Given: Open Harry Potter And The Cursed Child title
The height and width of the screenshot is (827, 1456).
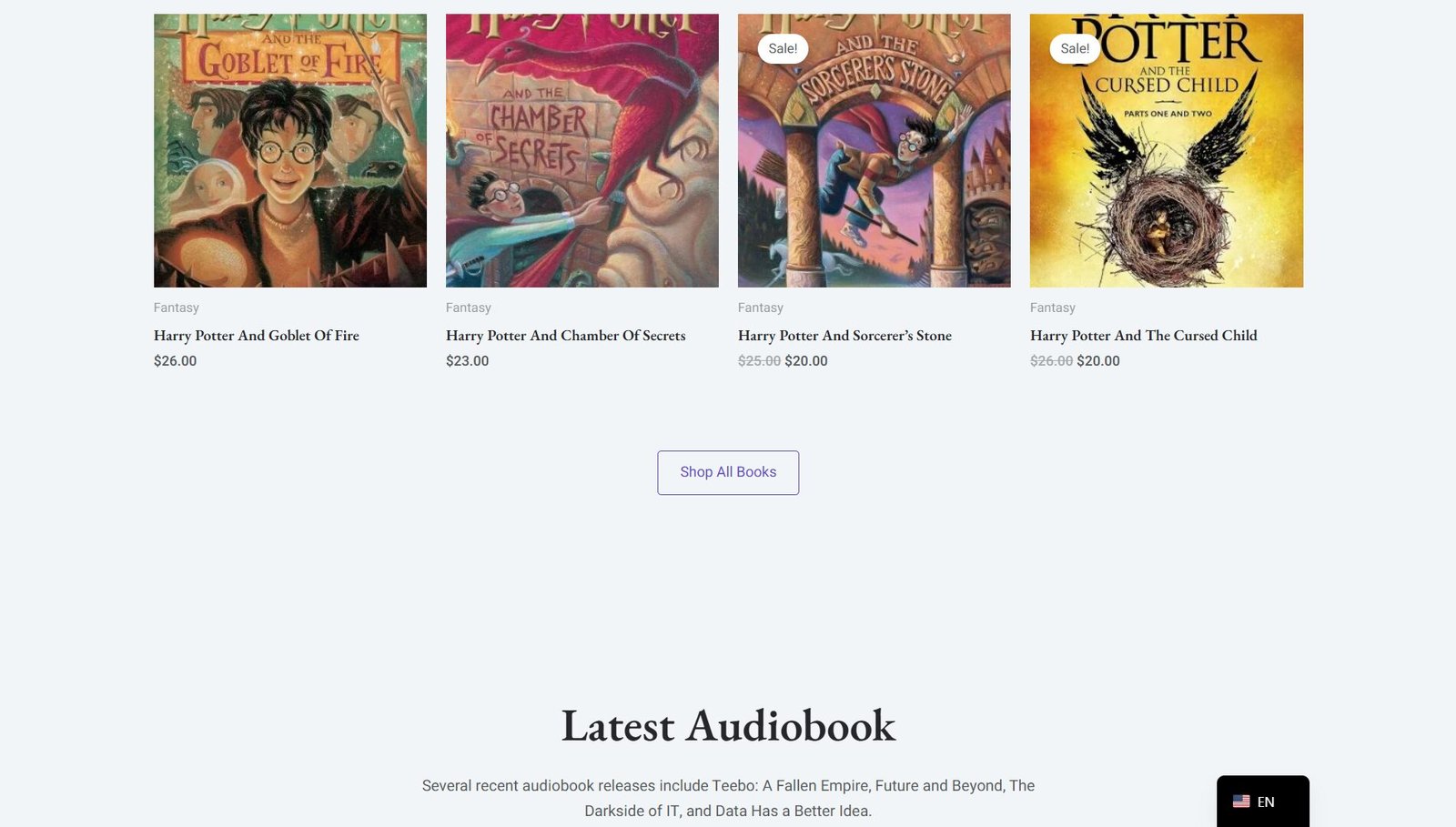Looking at the screenshot, I should coord(1144,336).
